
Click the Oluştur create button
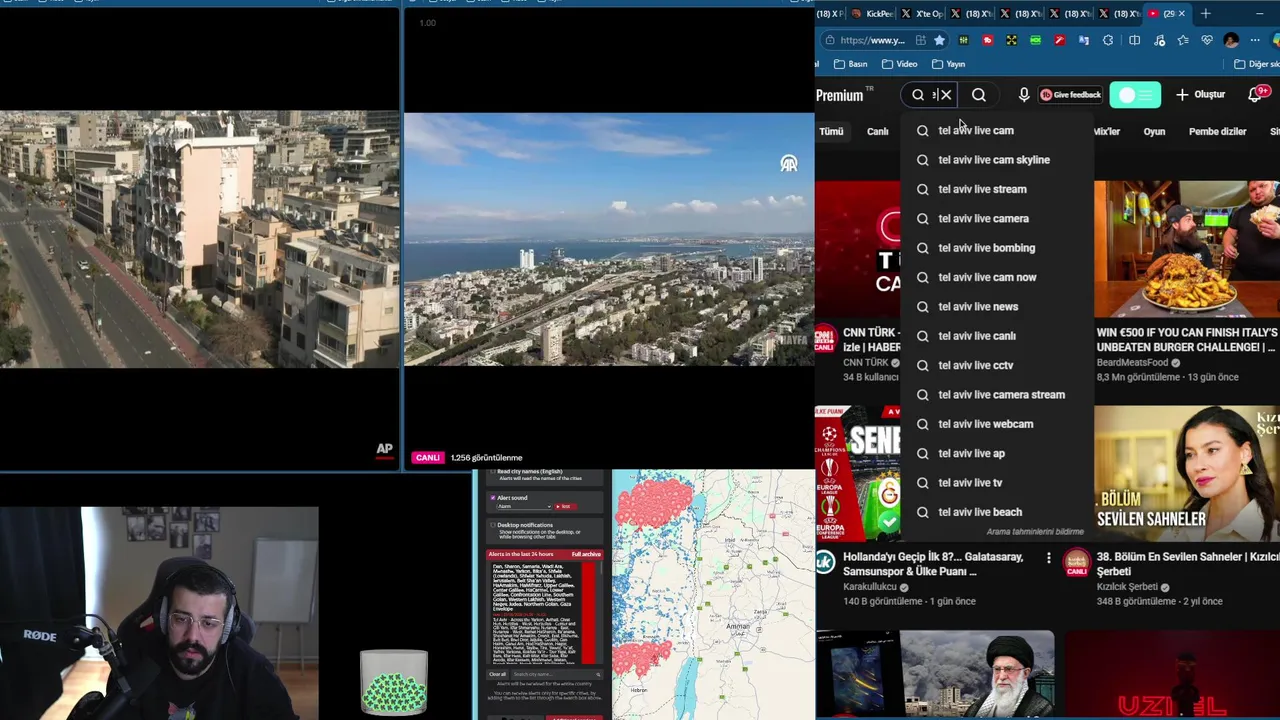click(x=1200, y=95)
